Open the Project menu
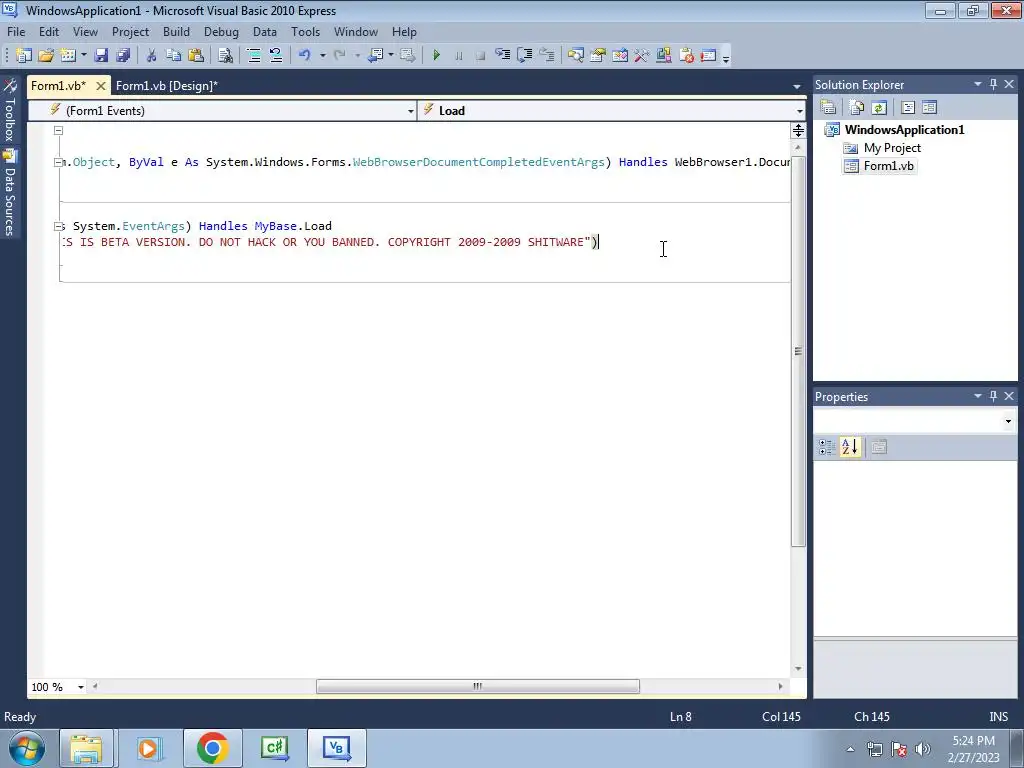 [131, 31]
